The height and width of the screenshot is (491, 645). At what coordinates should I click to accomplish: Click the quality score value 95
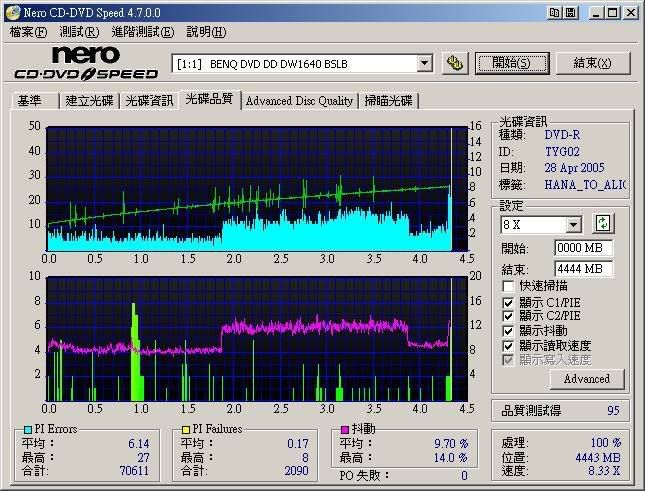tap(613, 410)
